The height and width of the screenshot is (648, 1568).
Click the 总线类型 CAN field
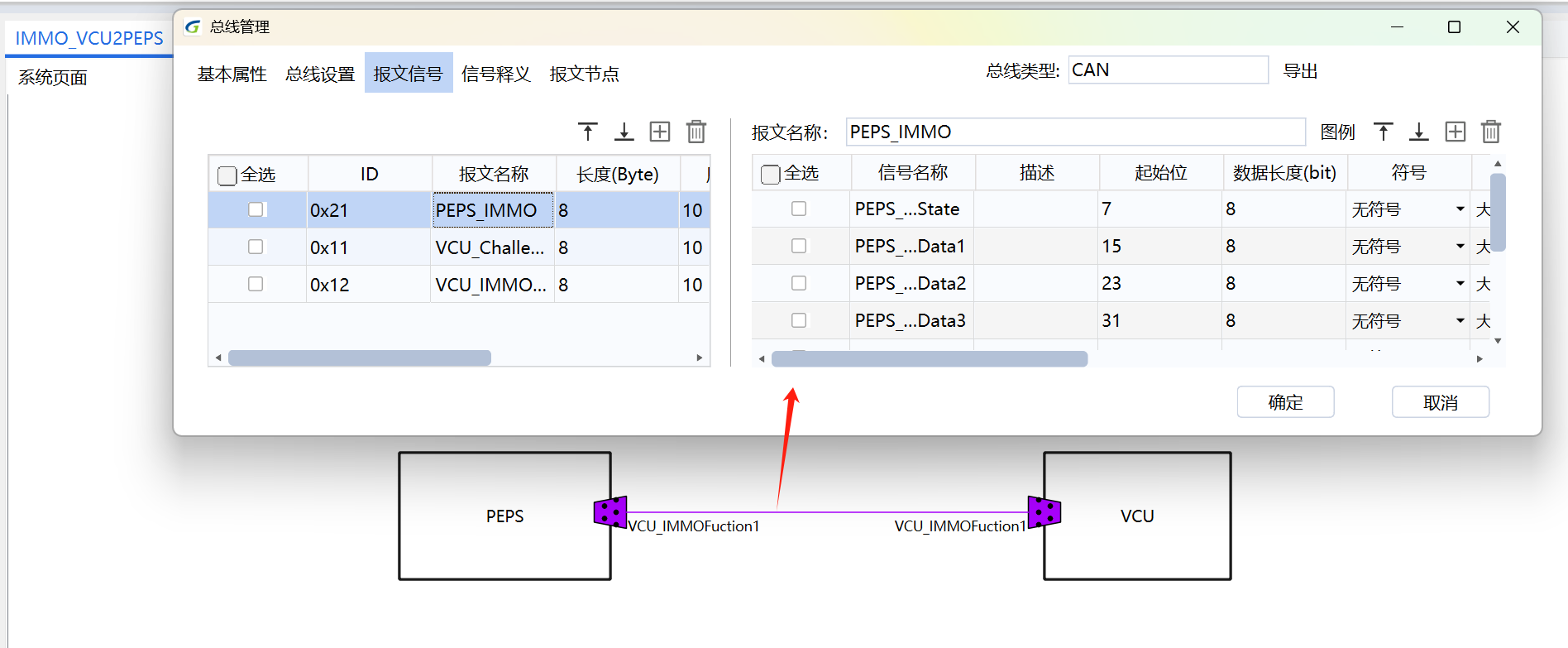click(1168, 70)
